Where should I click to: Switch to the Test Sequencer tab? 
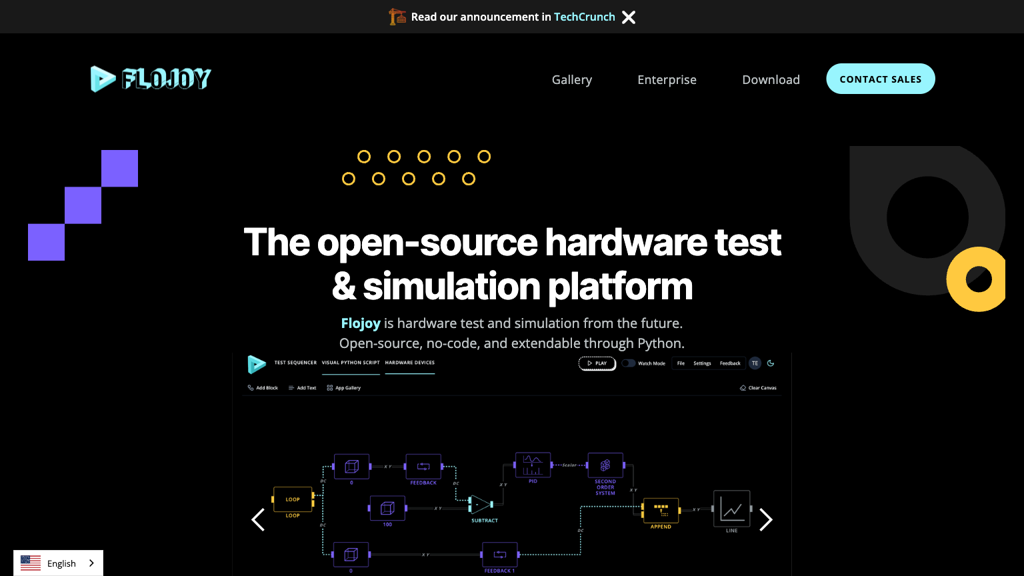tap(295, 363)
